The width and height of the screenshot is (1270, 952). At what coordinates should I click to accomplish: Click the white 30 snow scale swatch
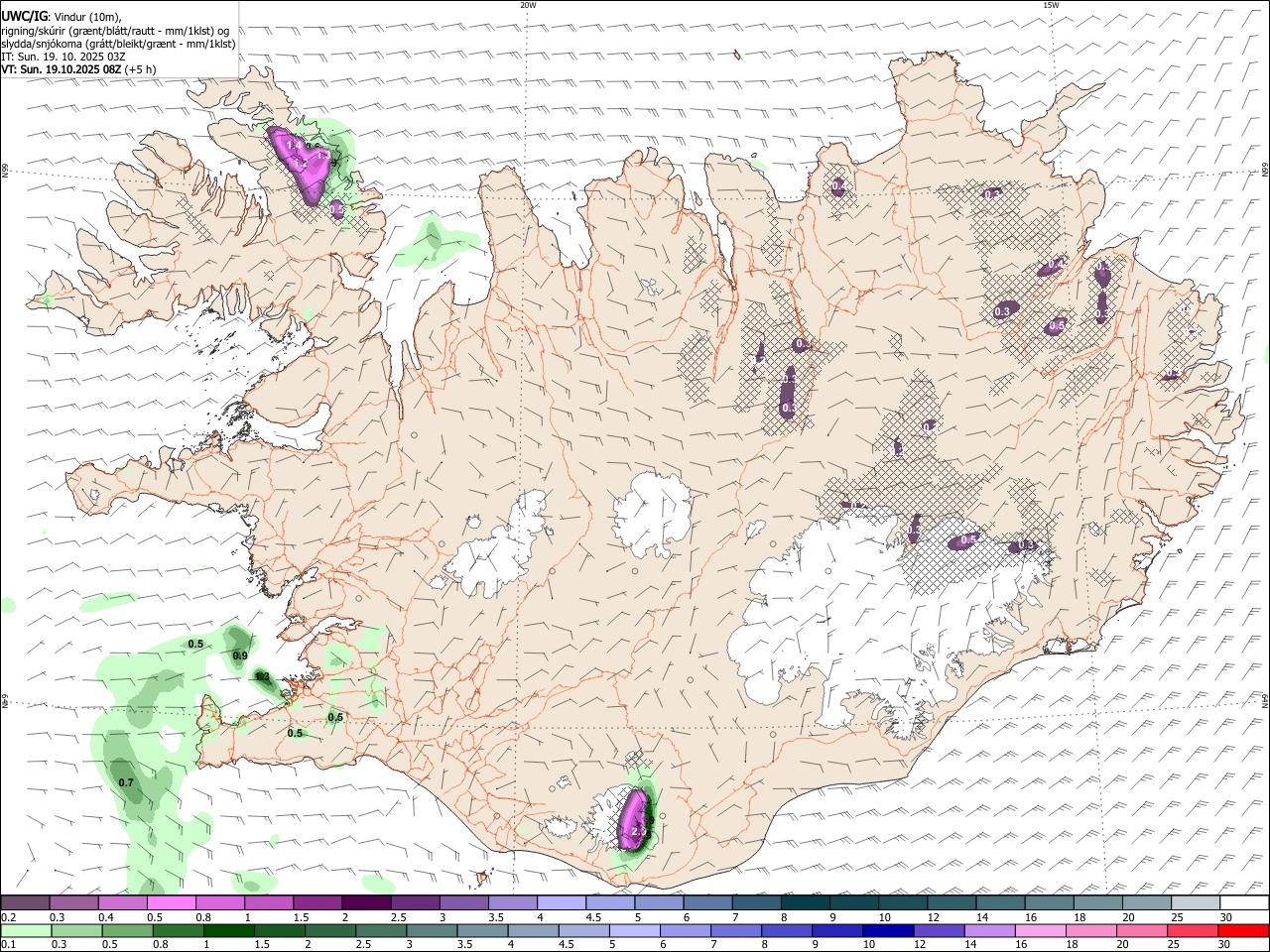(1243, 903)
